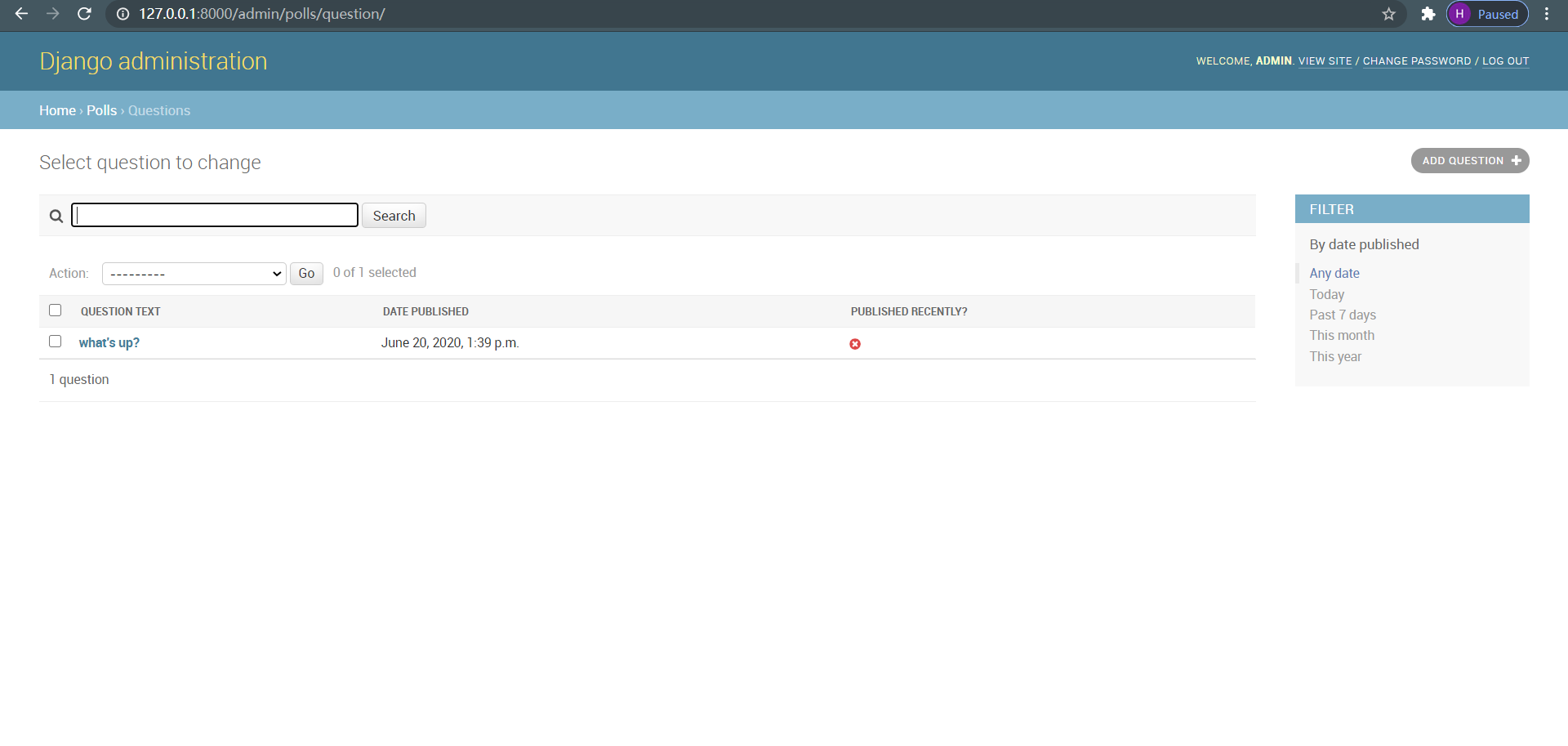The image size is (1568, 746).
Task: Click the "1 question" count text
Action: point(79,380)
